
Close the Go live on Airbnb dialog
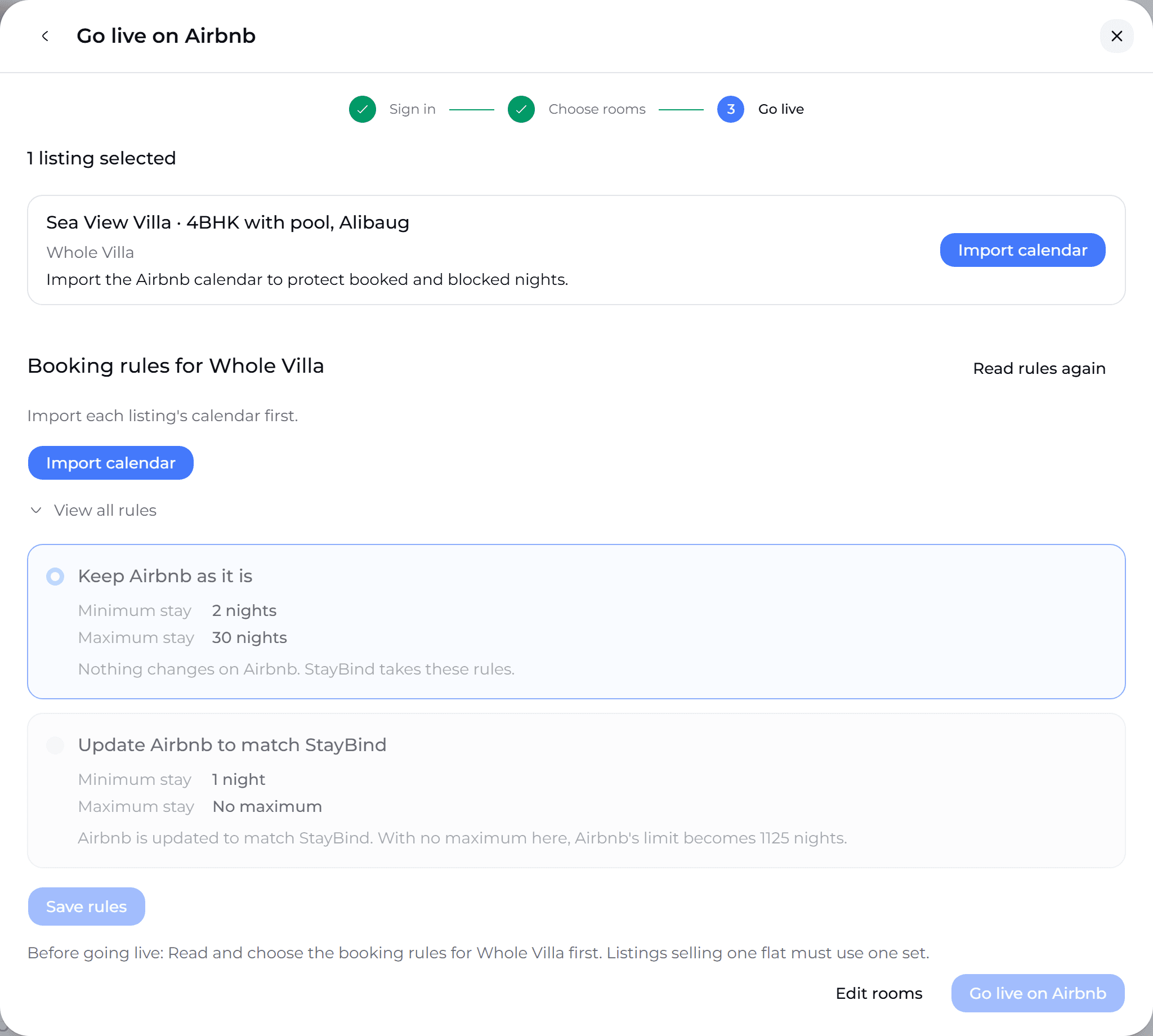(1116, 36)
